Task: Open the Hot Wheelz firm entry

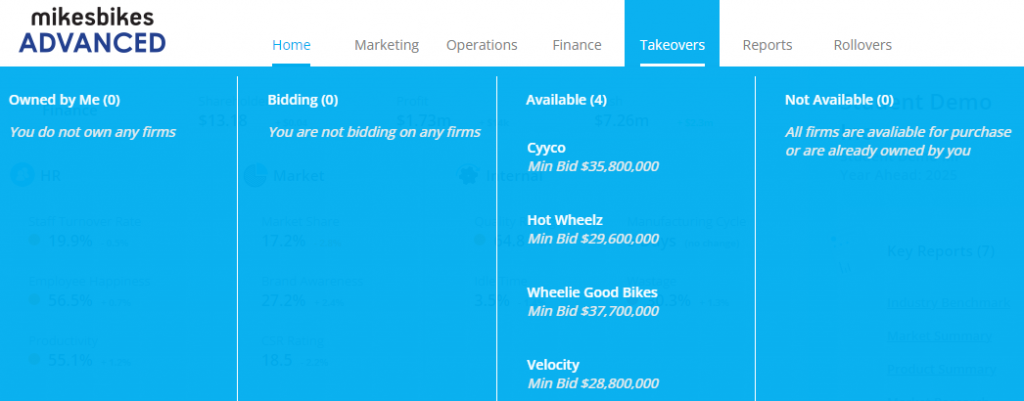Action: [x=562, y=221]
